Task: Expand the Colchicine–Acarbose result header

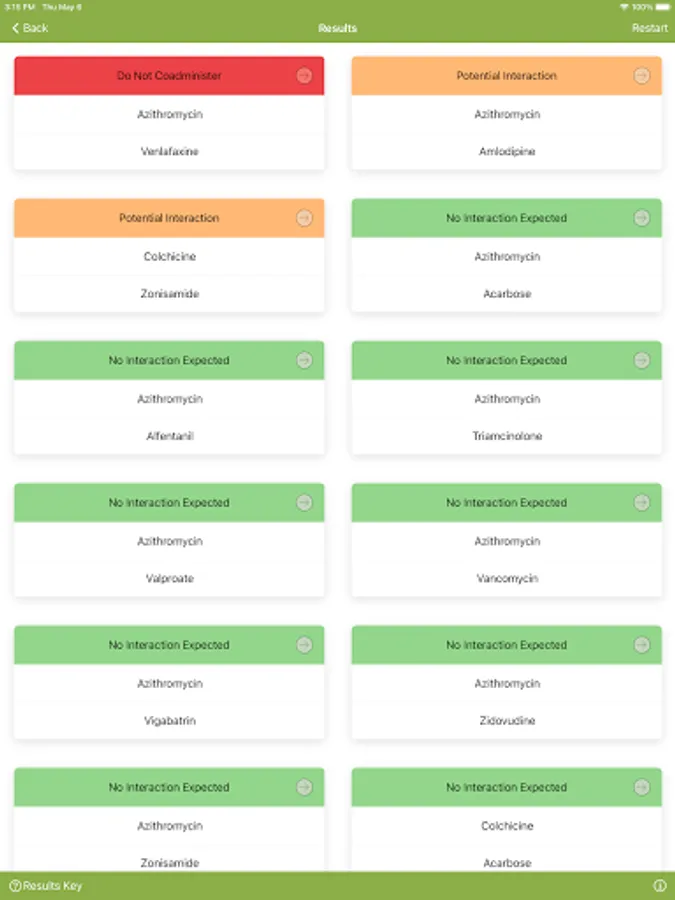Action: [x=506, y=788]
